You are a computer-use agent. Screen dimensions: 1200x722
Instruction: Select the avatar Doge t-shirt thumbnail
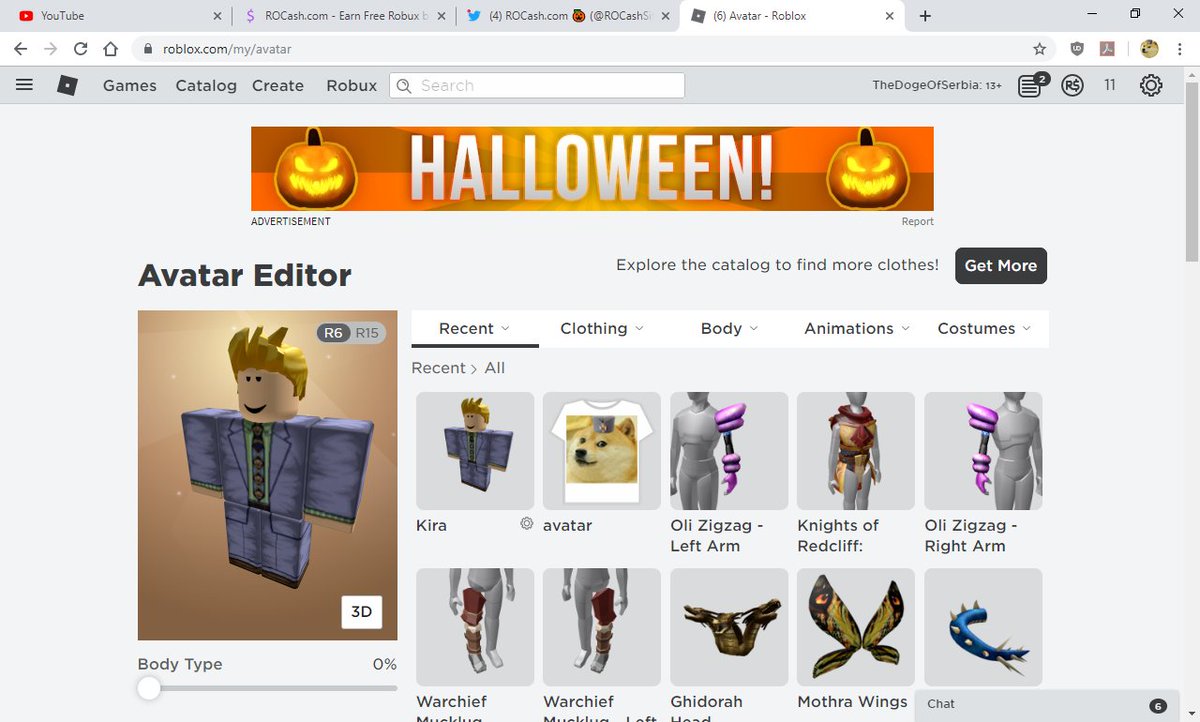point(602,451)
